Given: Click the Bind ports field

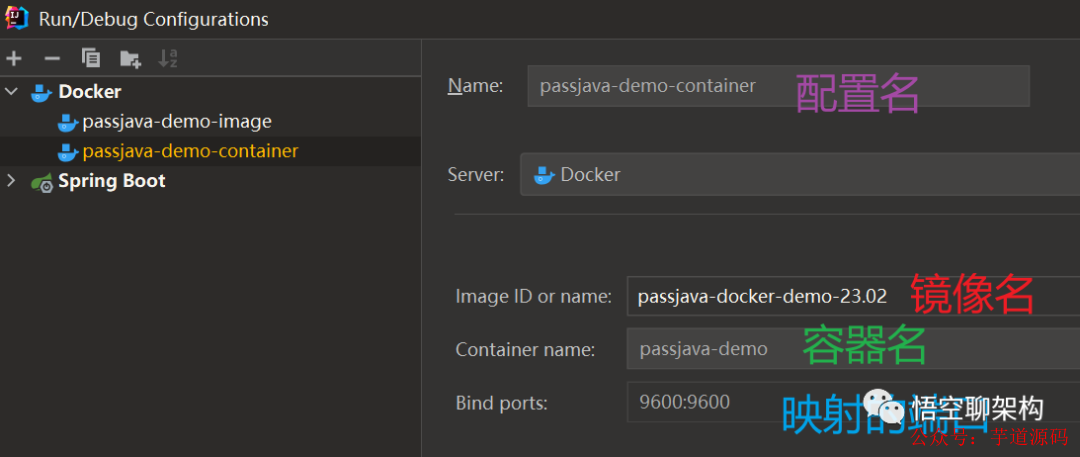Looking at the screenshot, I should pos(700,402).
